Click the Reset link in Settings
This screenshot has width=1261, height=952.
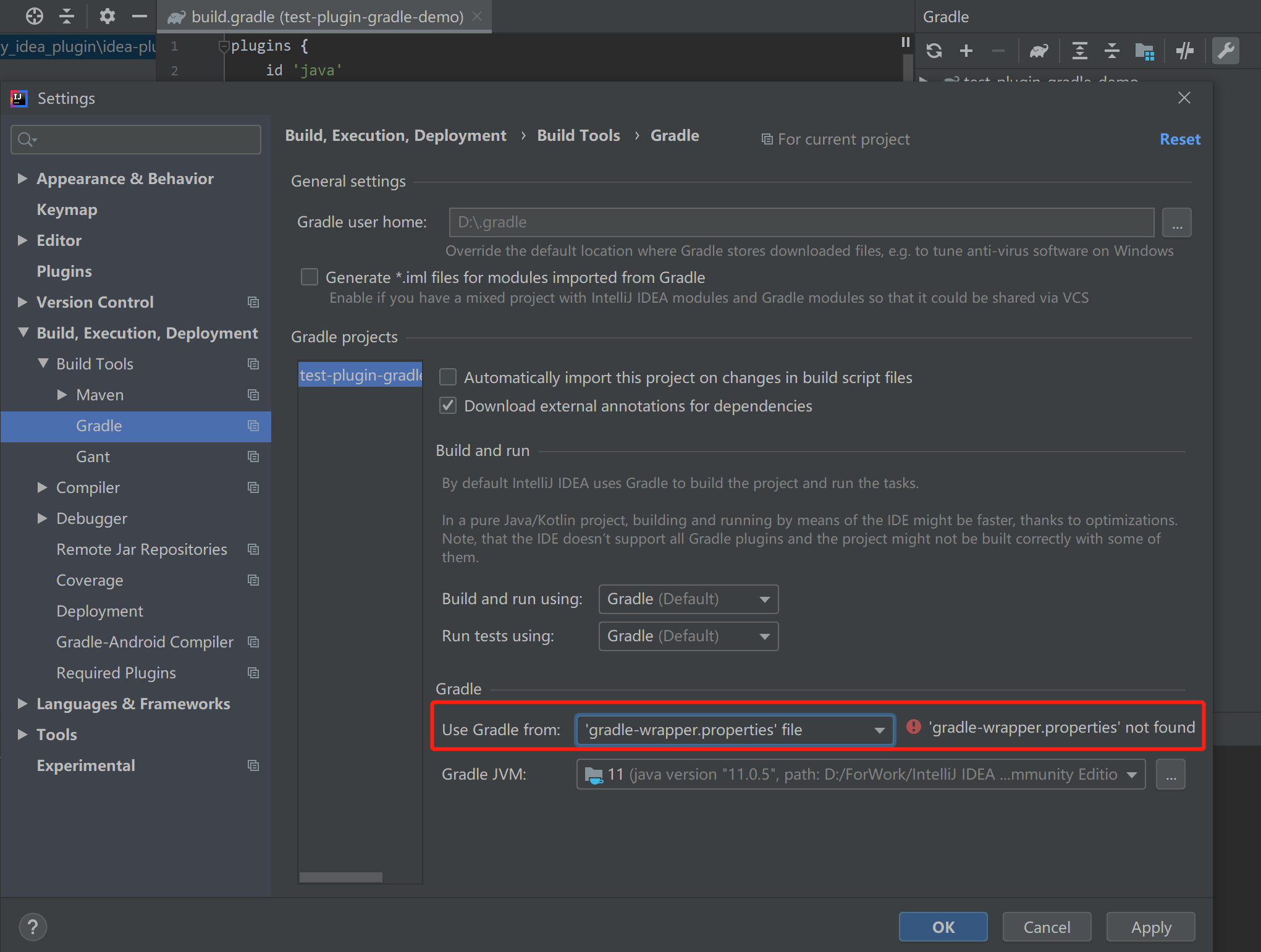(x=1179, y=139)
